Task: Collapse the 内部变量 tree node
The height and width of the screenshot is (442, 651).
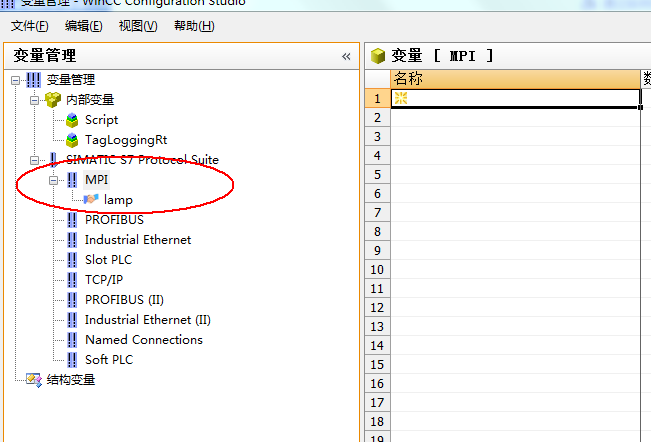Action: (35, 100)
